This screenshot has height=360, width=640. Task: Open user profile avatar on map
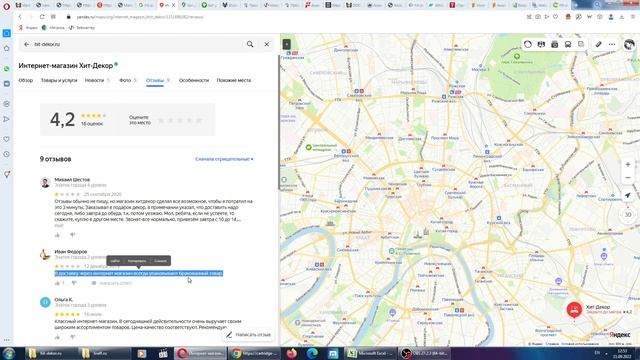[x=629, y=44]
